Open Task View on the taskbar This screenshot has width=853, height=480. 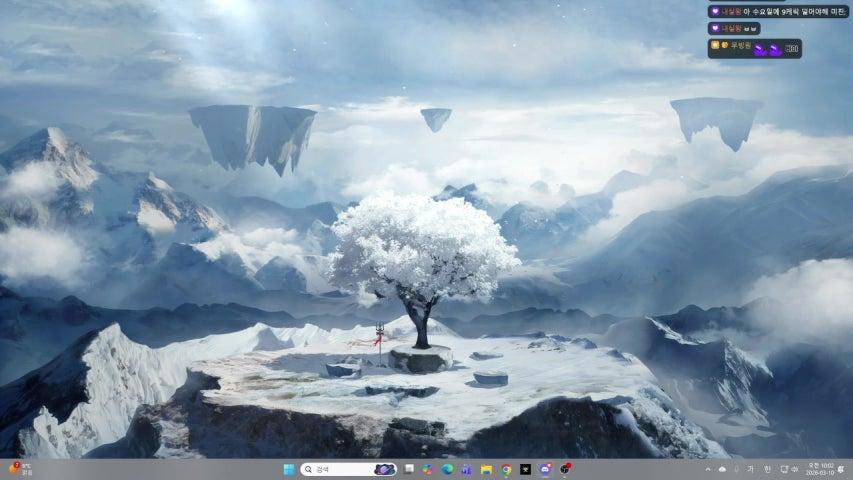tap(409, 469)
